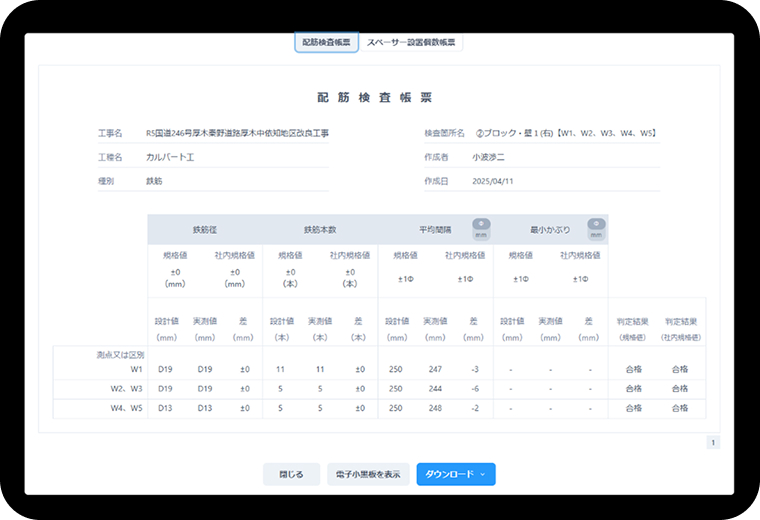Expand the ダウンロード dropdown button
Viewport: 760px width, 520px height.
point(455,474)
